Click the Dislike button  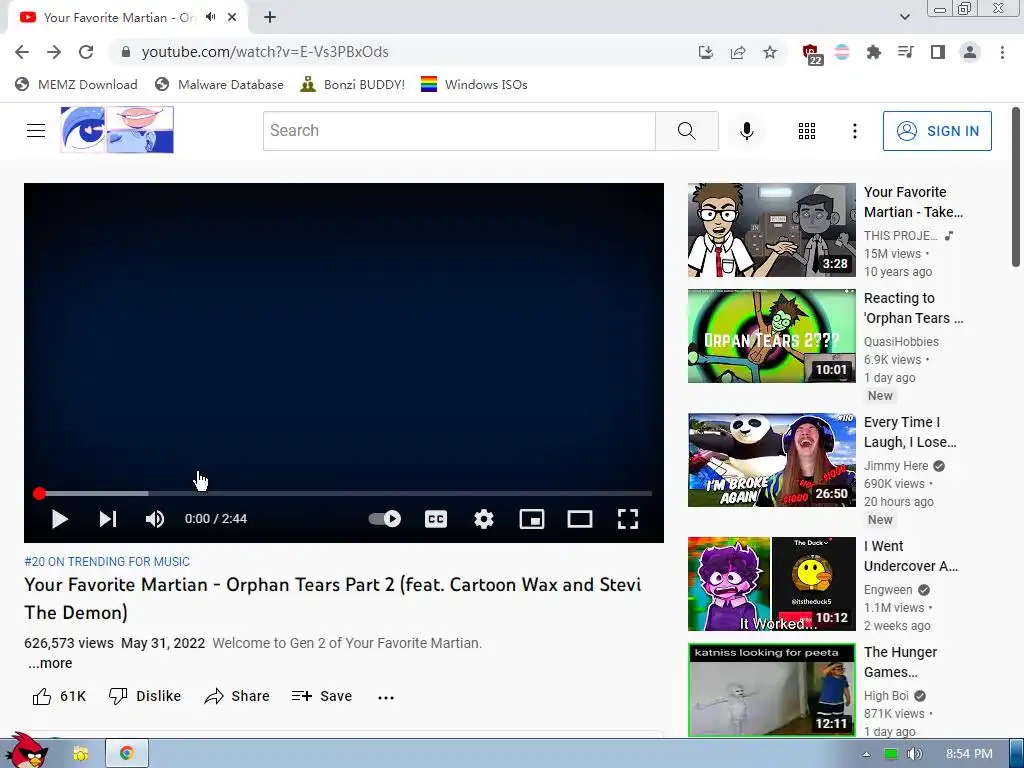coord(144,696)
